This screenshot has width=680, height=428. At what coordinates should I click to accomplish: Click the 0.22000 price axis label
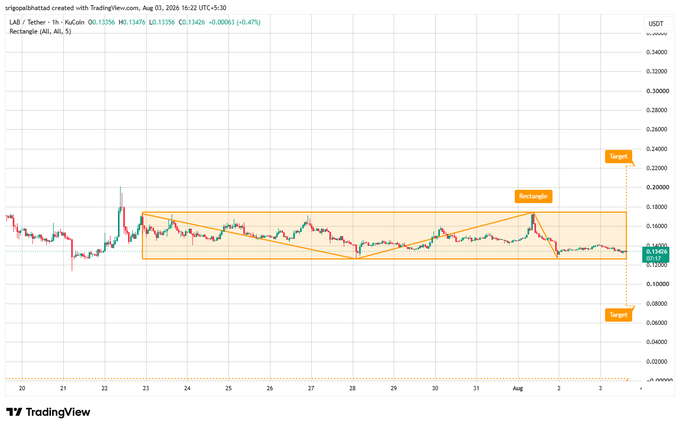pyautogui.click(x=657, y=168)
